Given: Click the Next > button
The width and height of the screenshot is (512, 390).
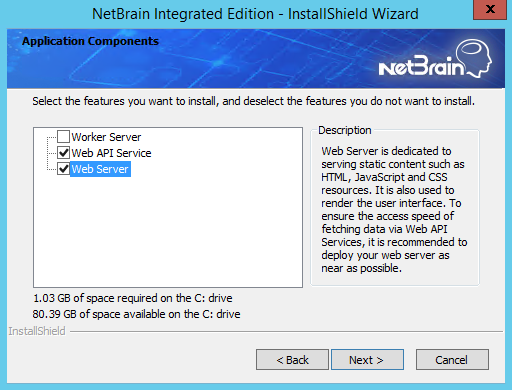Looking at the screenshot, I should coord(367,360).
